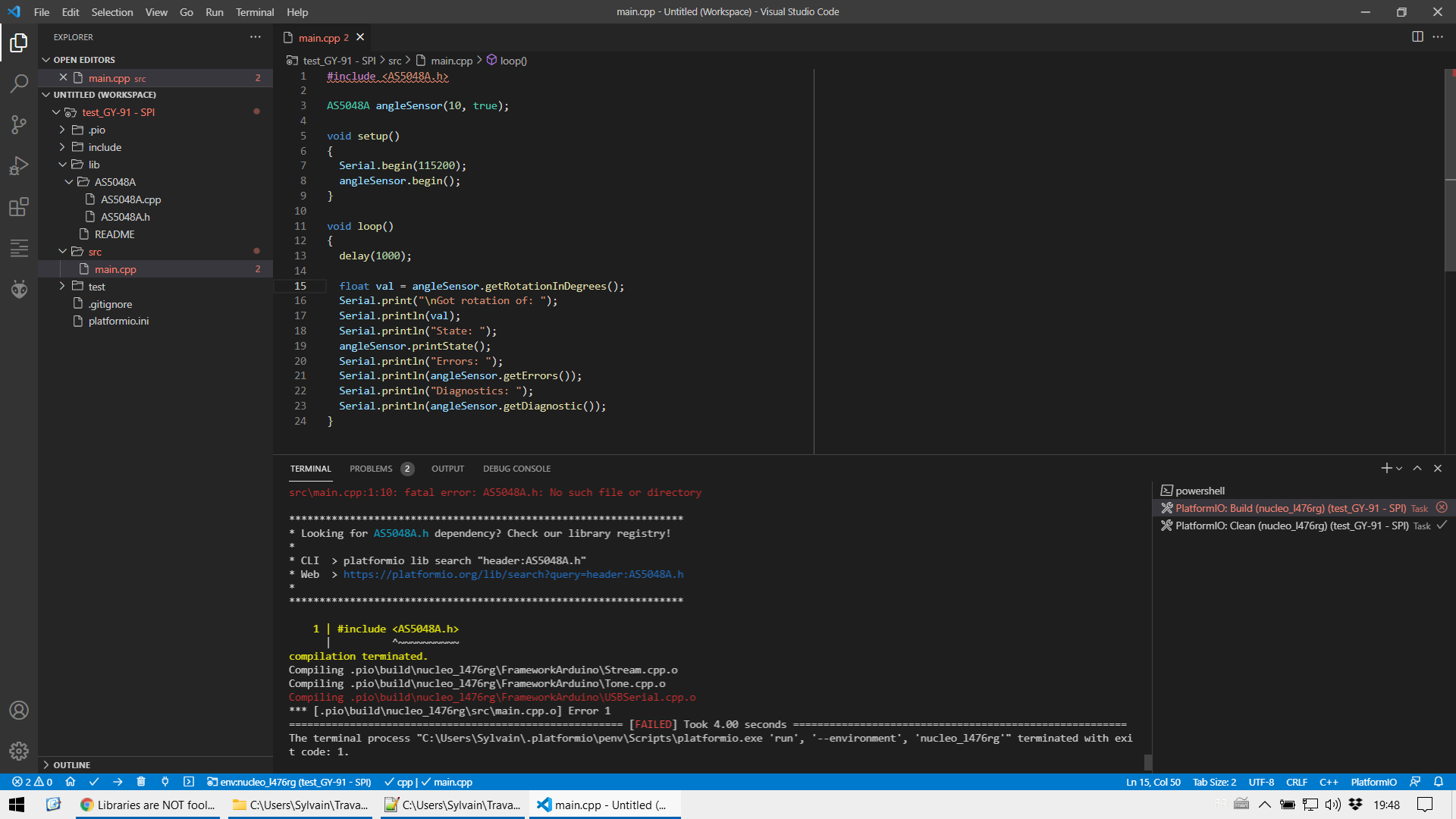The width and height of the screenshot is (1456, 819).
Task: Expand the OUTLINE section
Action: click(x=71, y=765)
